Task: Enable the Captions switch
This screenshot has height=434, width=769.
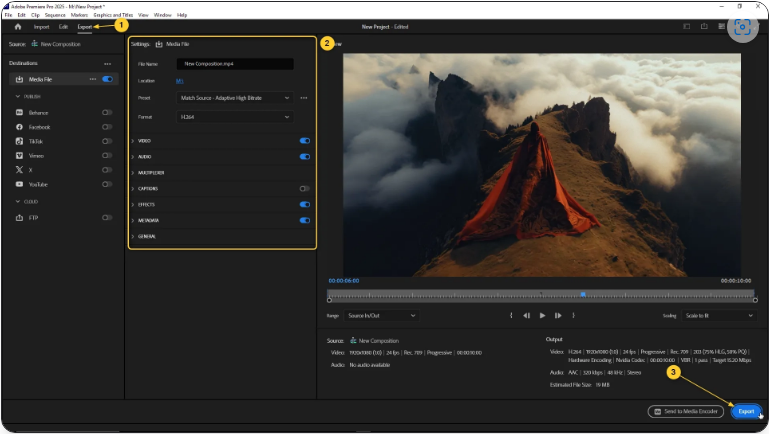Action: pos(305,189)
